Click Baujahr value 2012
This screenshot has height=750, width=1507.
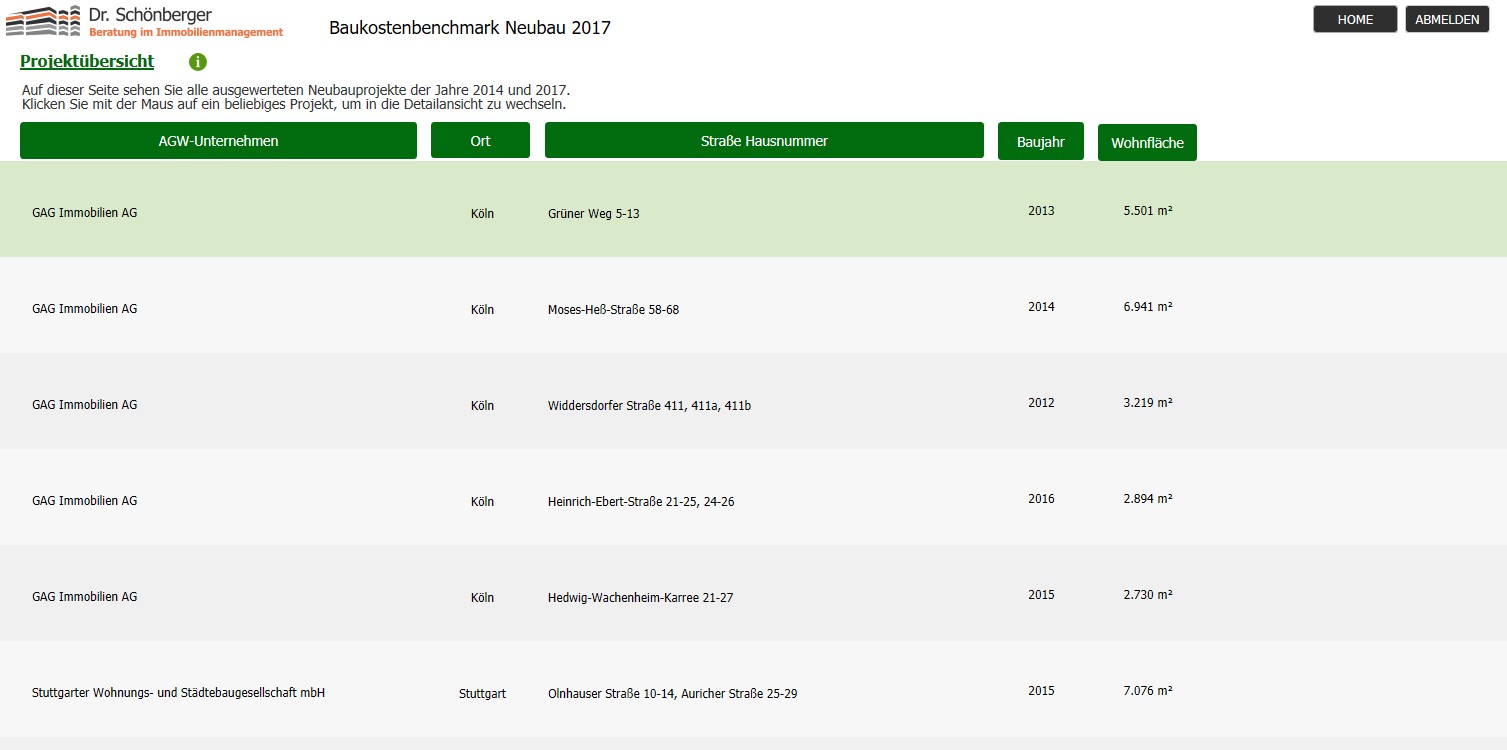tap(1041, 403)
